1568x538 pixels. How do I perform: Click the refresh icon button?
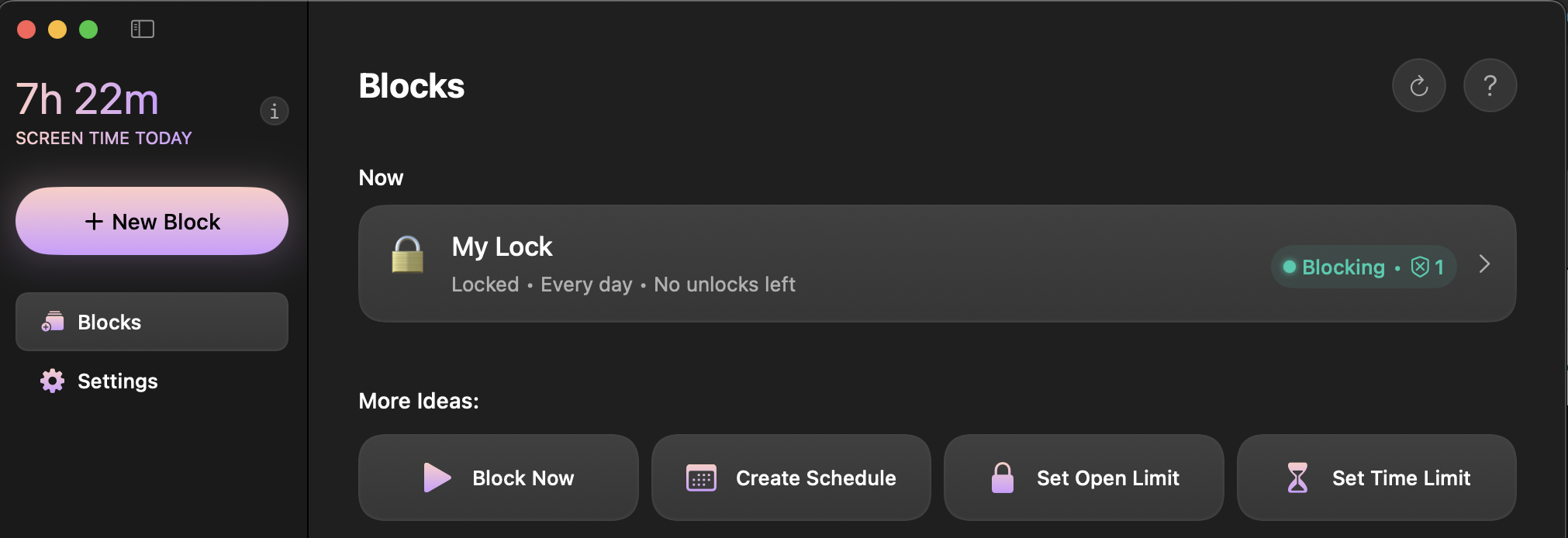click(x=1418, y=85)
